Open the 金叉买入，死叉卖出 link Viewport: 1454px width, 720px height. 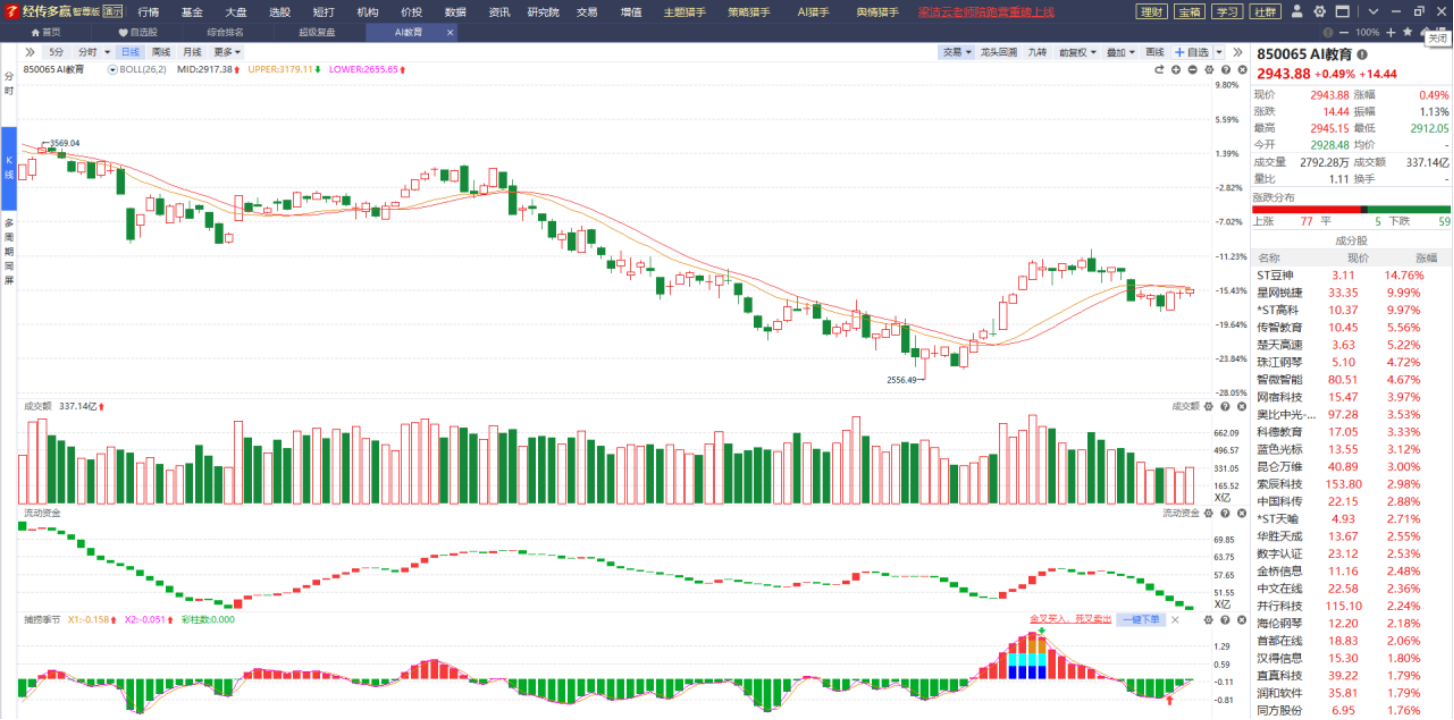coord(1070,620)
